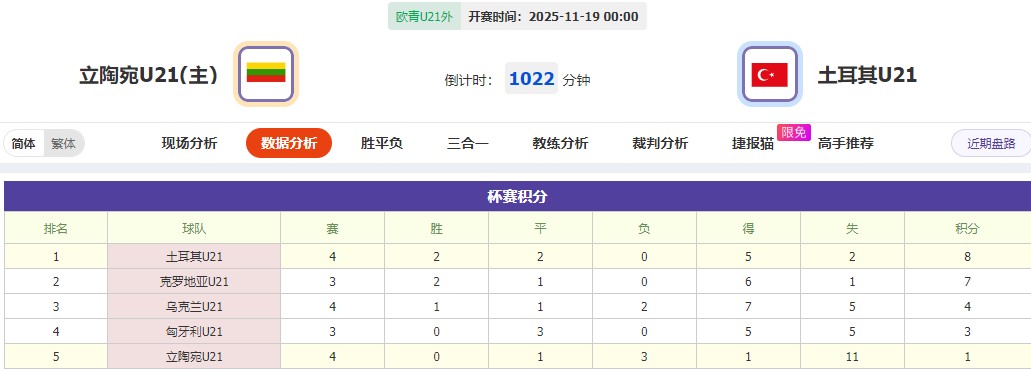Switch language to 繁体

[x=64, y=143]
